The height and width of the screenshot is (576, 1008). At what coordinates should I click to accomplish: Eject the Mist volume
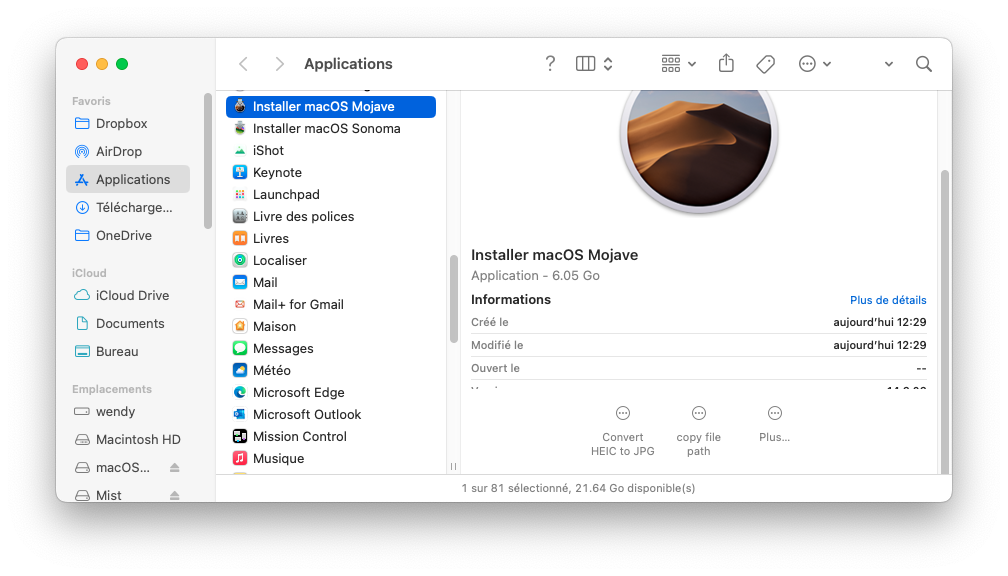pyautogui.click(x=175, y=495)
